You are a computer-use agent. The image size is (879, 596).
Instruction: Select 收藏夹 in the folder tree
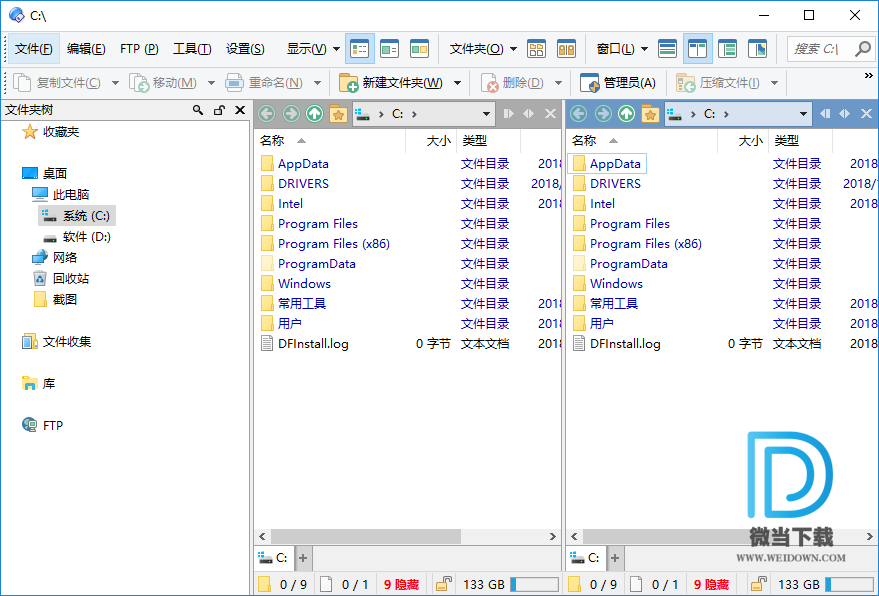pyautogui.click(x=50, y=132)
